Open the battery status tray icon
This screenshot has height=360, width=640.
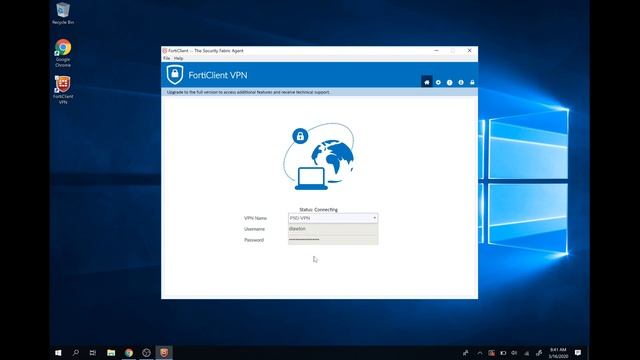click(503, 353)
